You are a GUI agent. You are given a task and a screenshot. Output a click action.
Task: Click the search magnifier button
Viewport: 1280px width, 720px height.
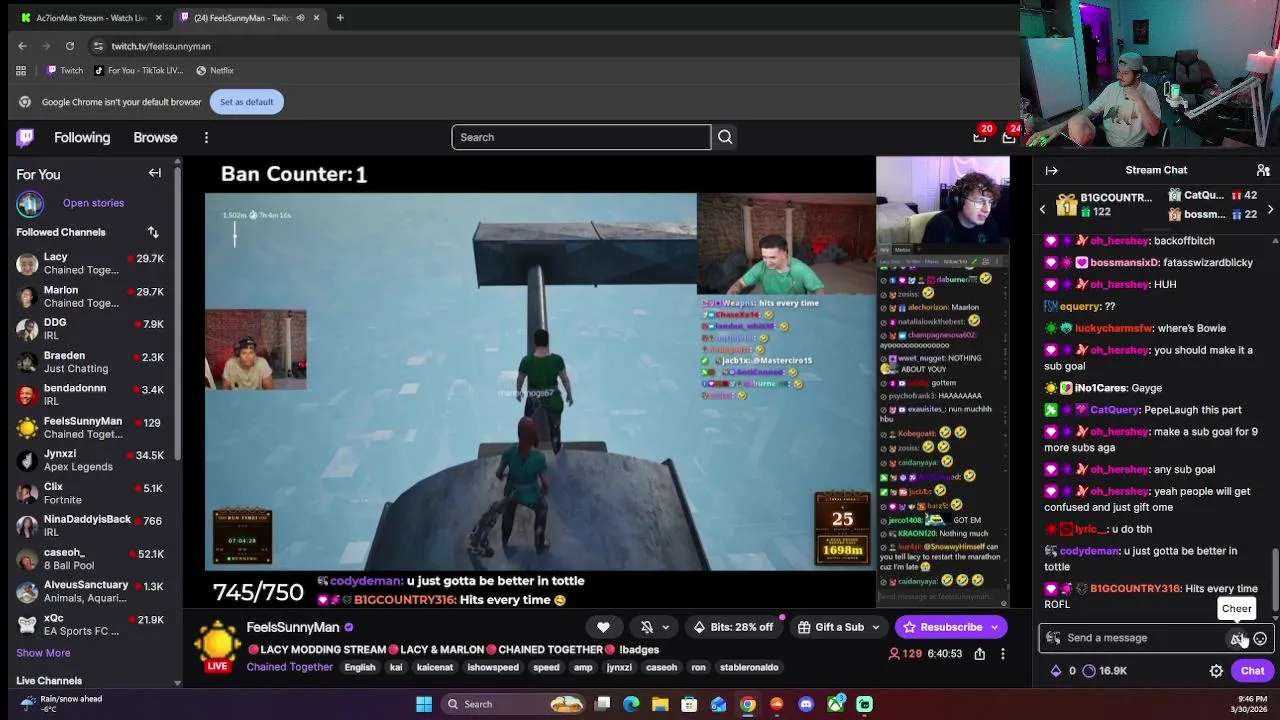point(725,137)
